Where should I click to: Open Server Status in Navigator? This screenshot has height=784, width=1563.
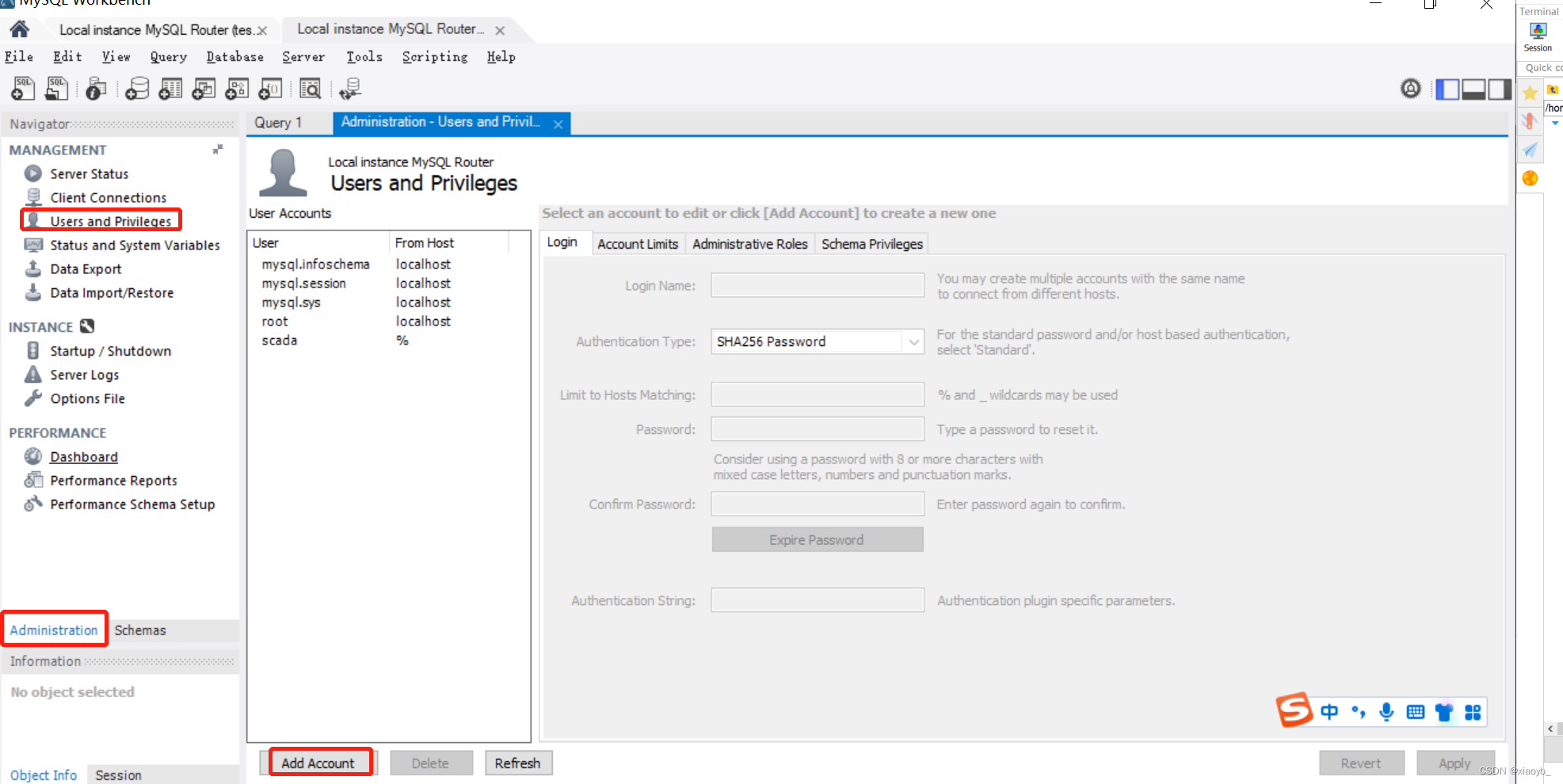click(x=89, y=173)
